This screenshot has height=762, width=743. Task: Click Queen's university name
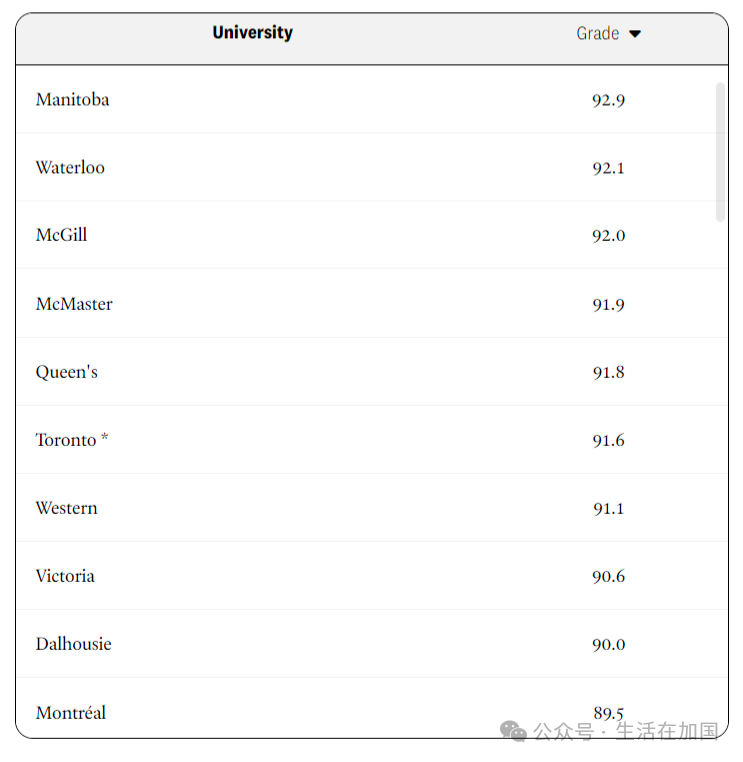67,372
